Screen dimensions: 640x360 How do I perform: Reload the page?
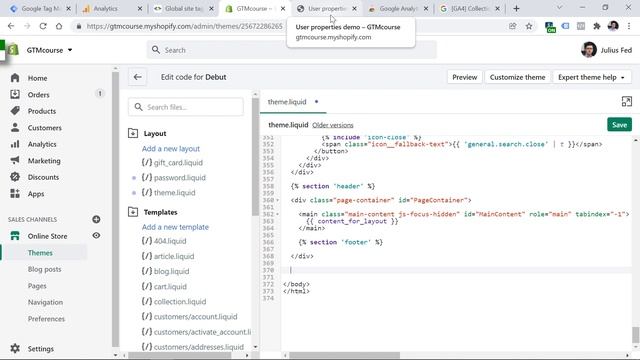[x=43, y=26]
